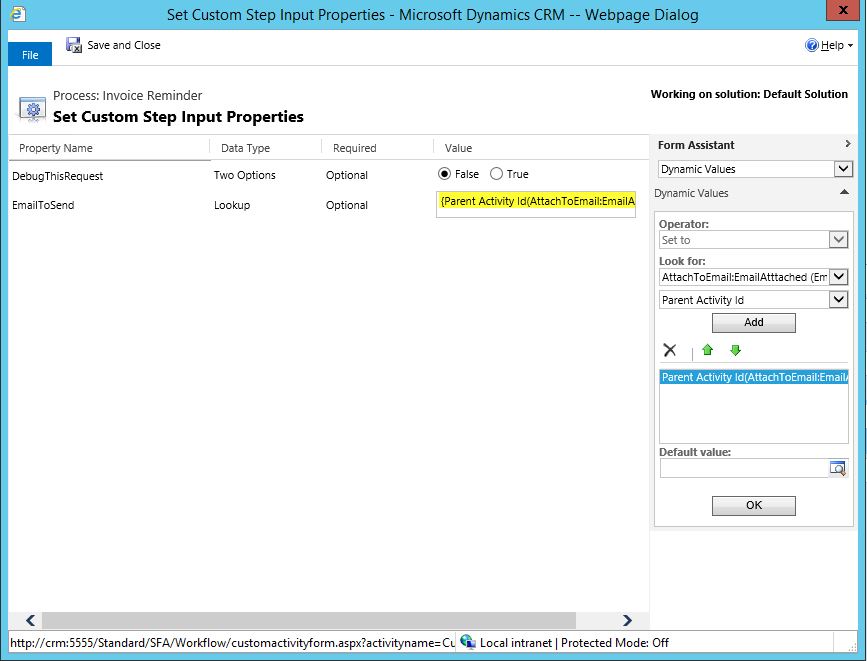Click the green up arrow to move item
The width and height of the screenshot is (867, 661).
pos(708,350)
